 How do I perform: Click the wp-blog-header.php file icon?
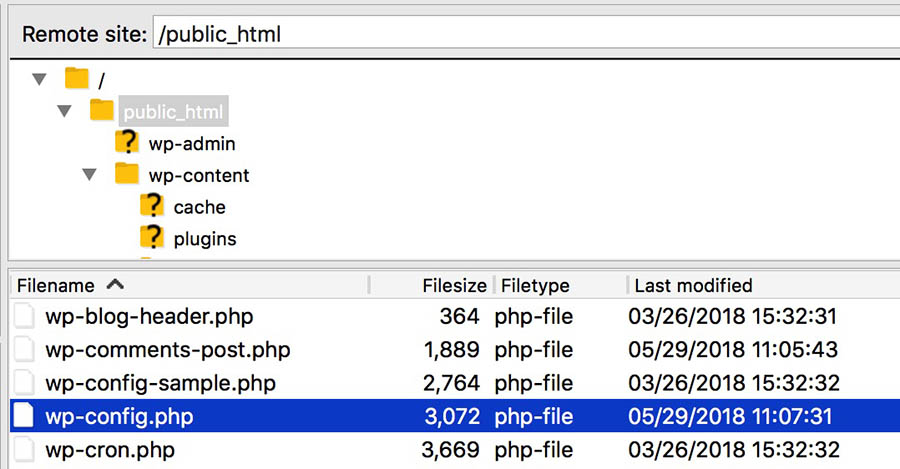(26, 317)
